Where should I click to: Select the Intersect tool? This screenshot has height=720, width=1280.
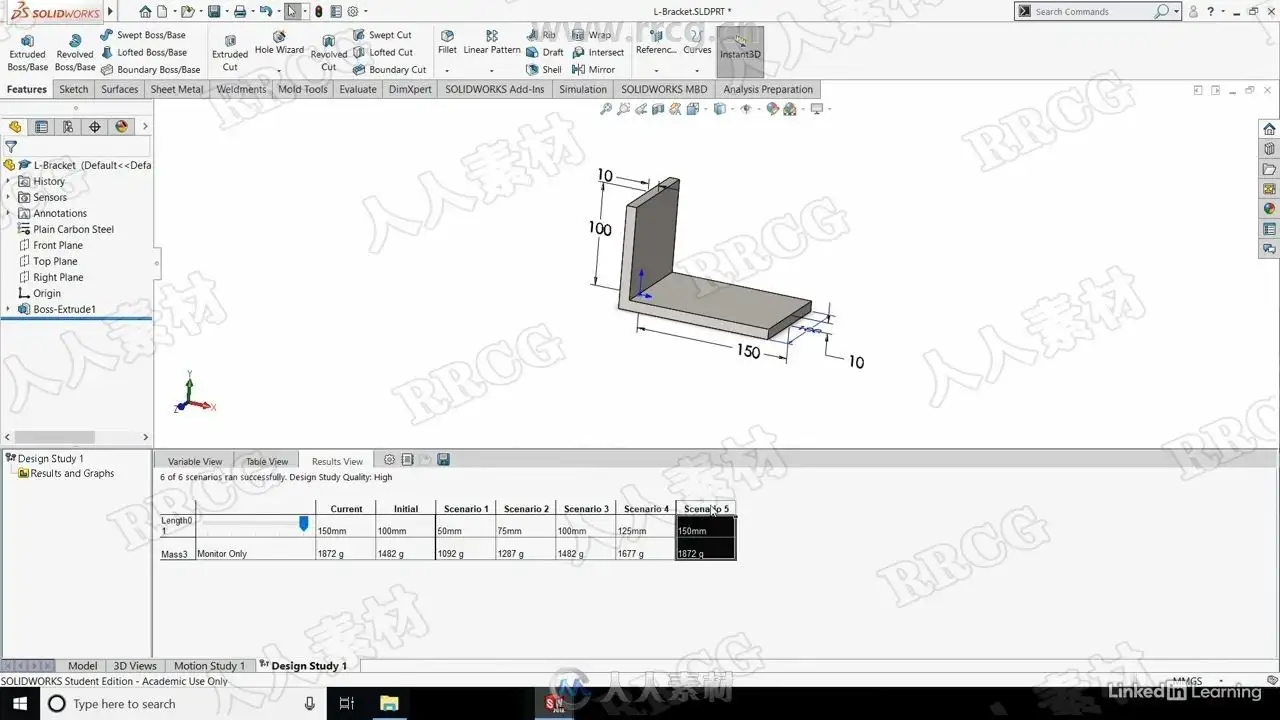coord(598,52)
